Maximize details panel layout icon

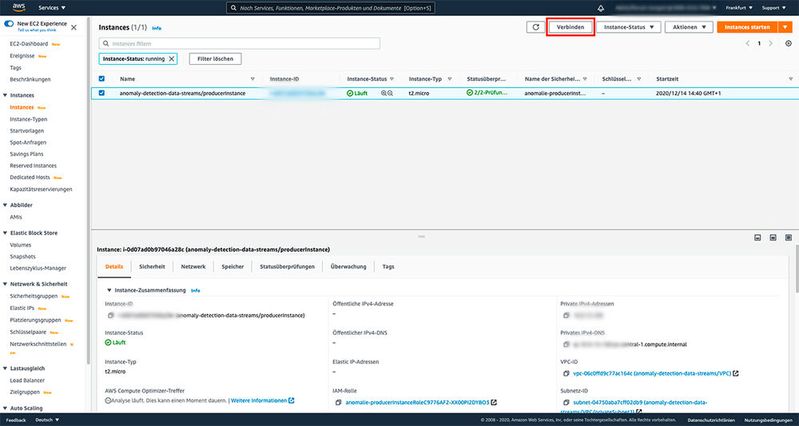click(788, 237)
